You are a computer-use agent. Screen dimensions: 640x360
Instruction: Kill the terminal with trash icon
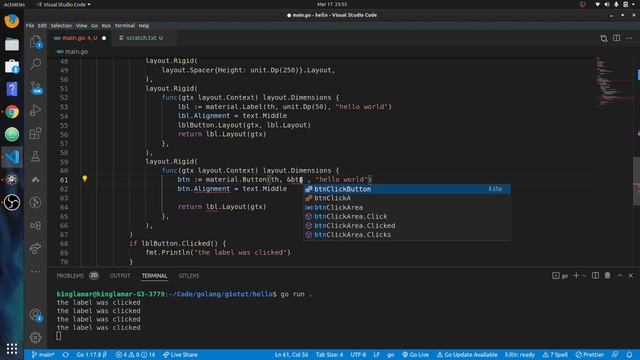pyautogui.click(x=607, y=276)
